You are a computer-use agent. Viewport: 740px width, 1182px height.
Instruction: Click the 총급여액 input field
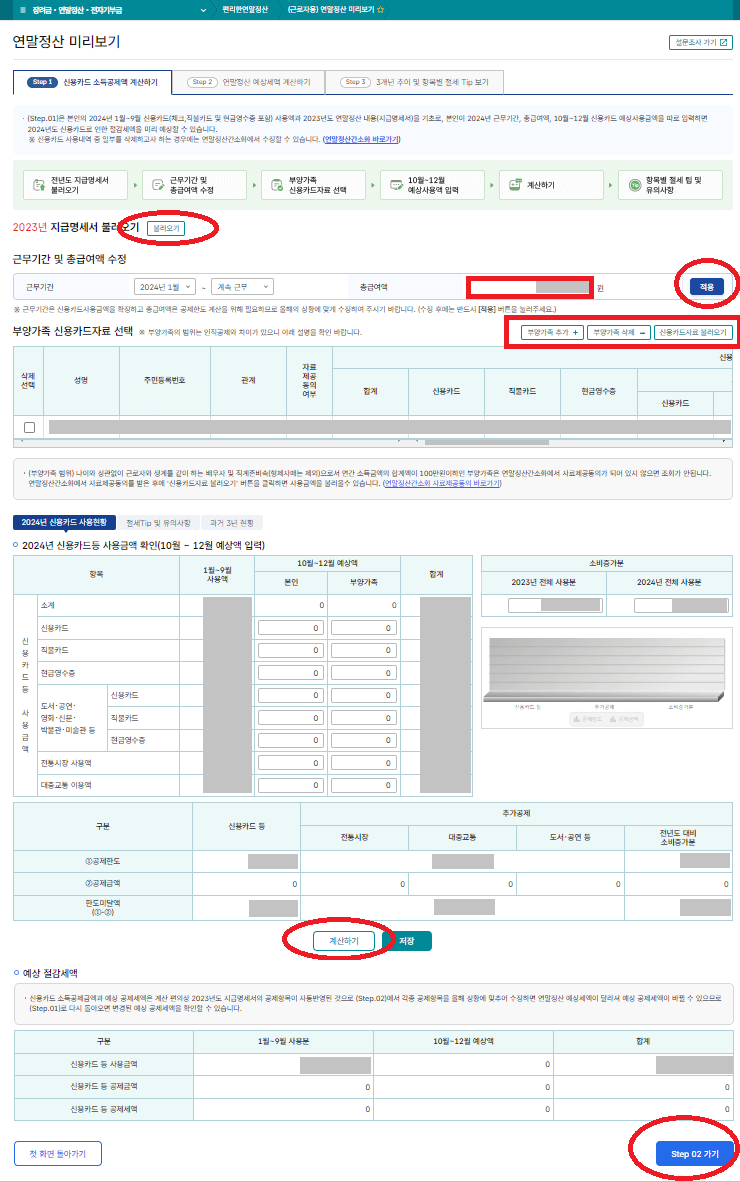pyautogui.click(x=530, y=287)
